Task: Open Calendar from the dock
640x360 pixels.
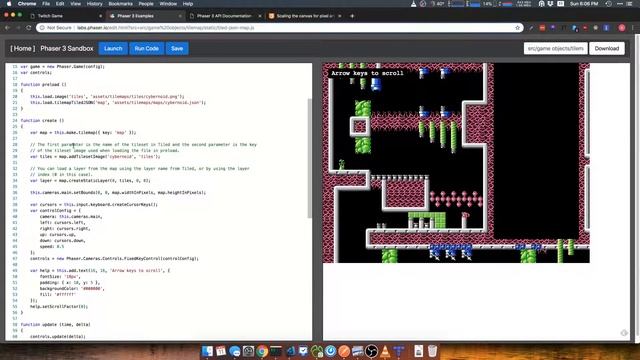Action: pyautogui.click(x=221, y=351)
